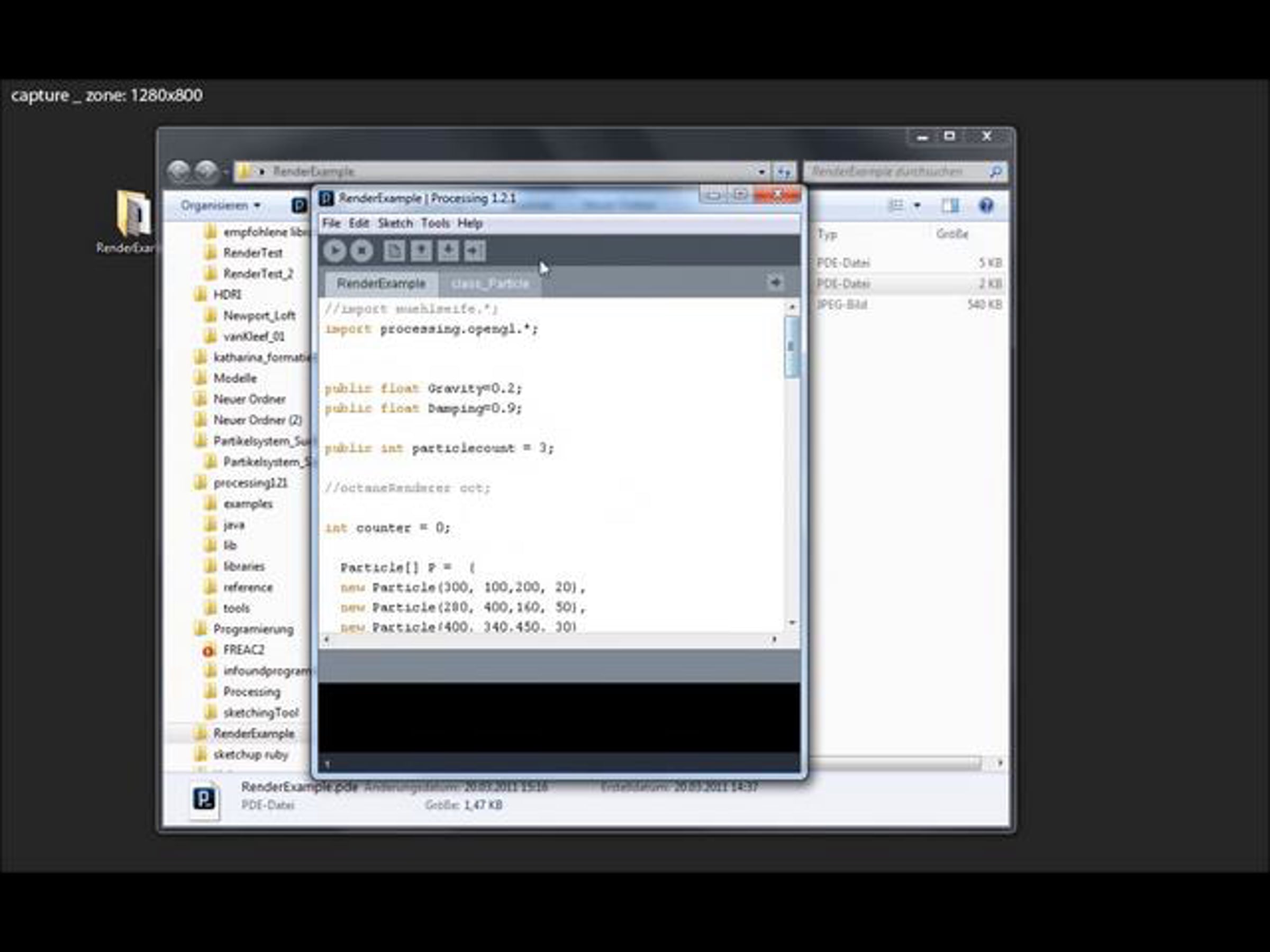Click the editor scrollbar down arrow
Image resolution: width=1270 pixels, height=952 pixels.
(x=792, y=623)
